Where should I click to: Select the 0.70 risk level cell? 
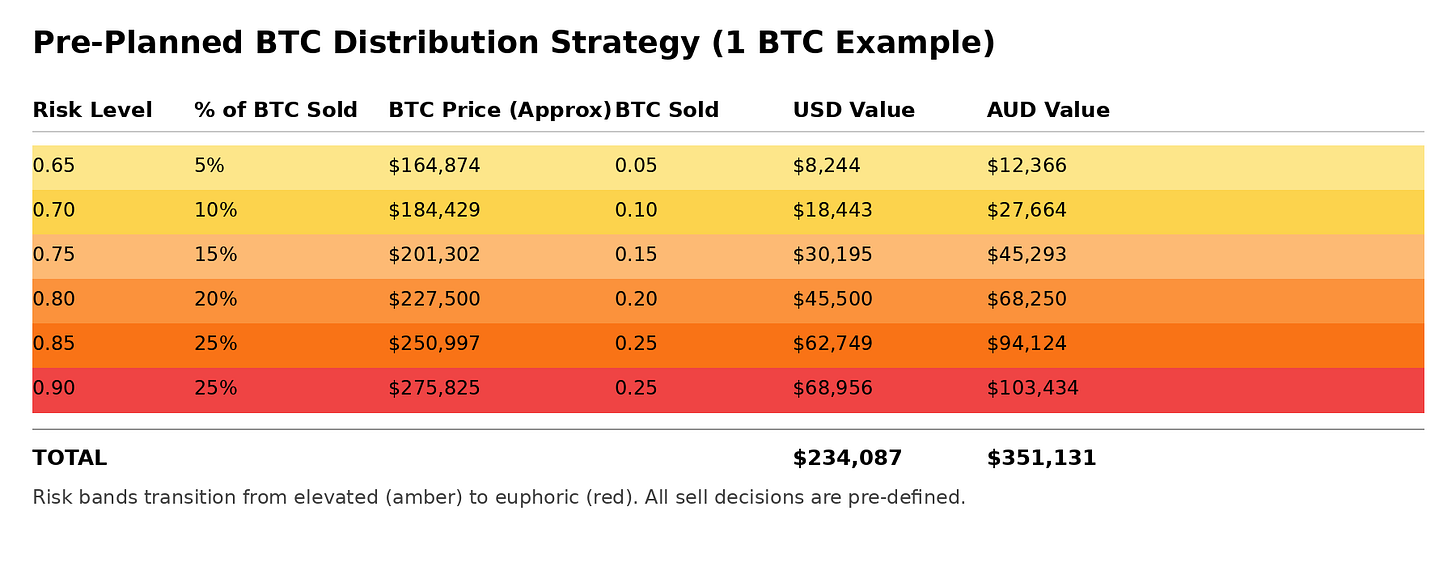tap(54, 210)
